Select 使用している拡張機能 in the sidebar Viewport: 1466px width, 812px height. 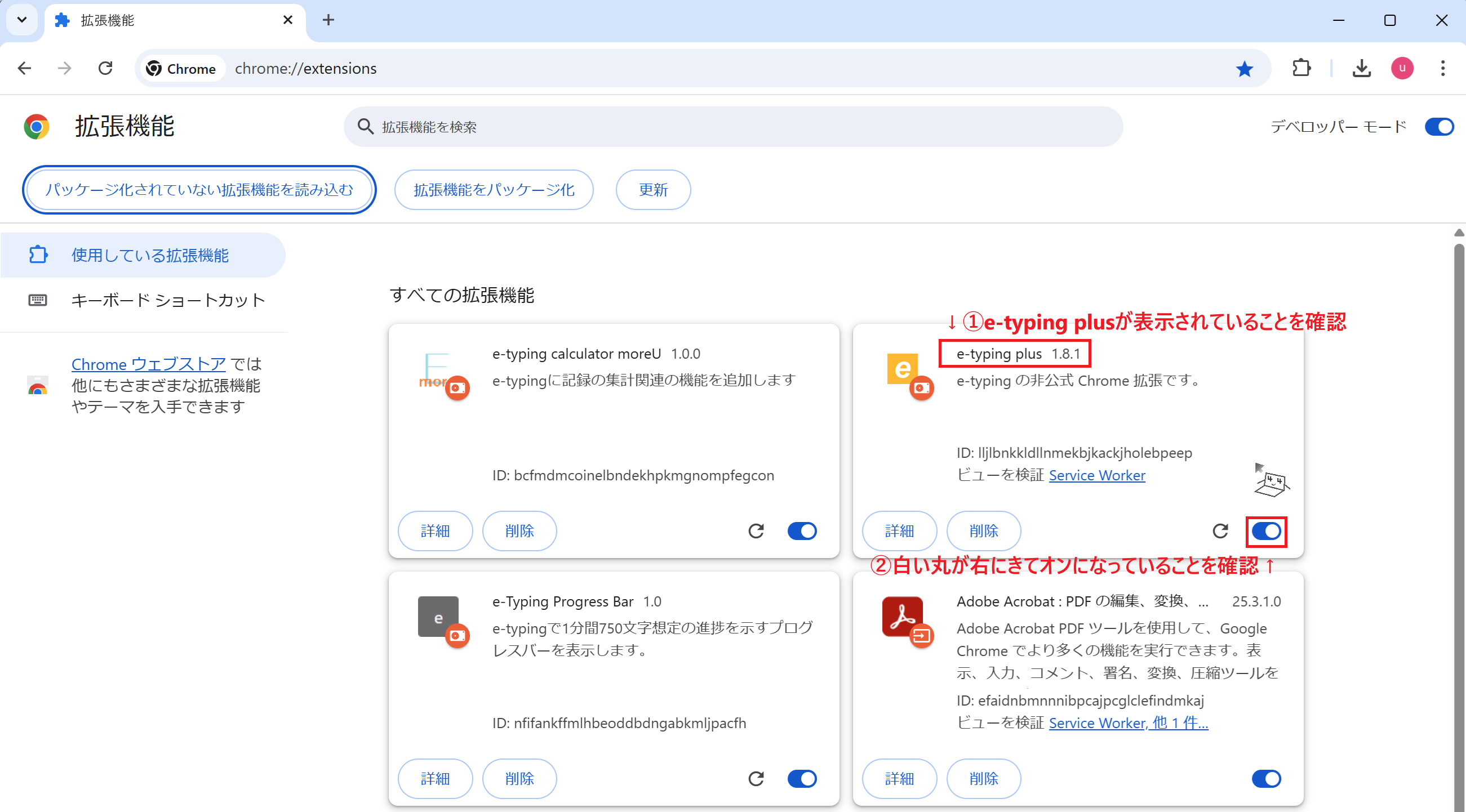[143, 255]
